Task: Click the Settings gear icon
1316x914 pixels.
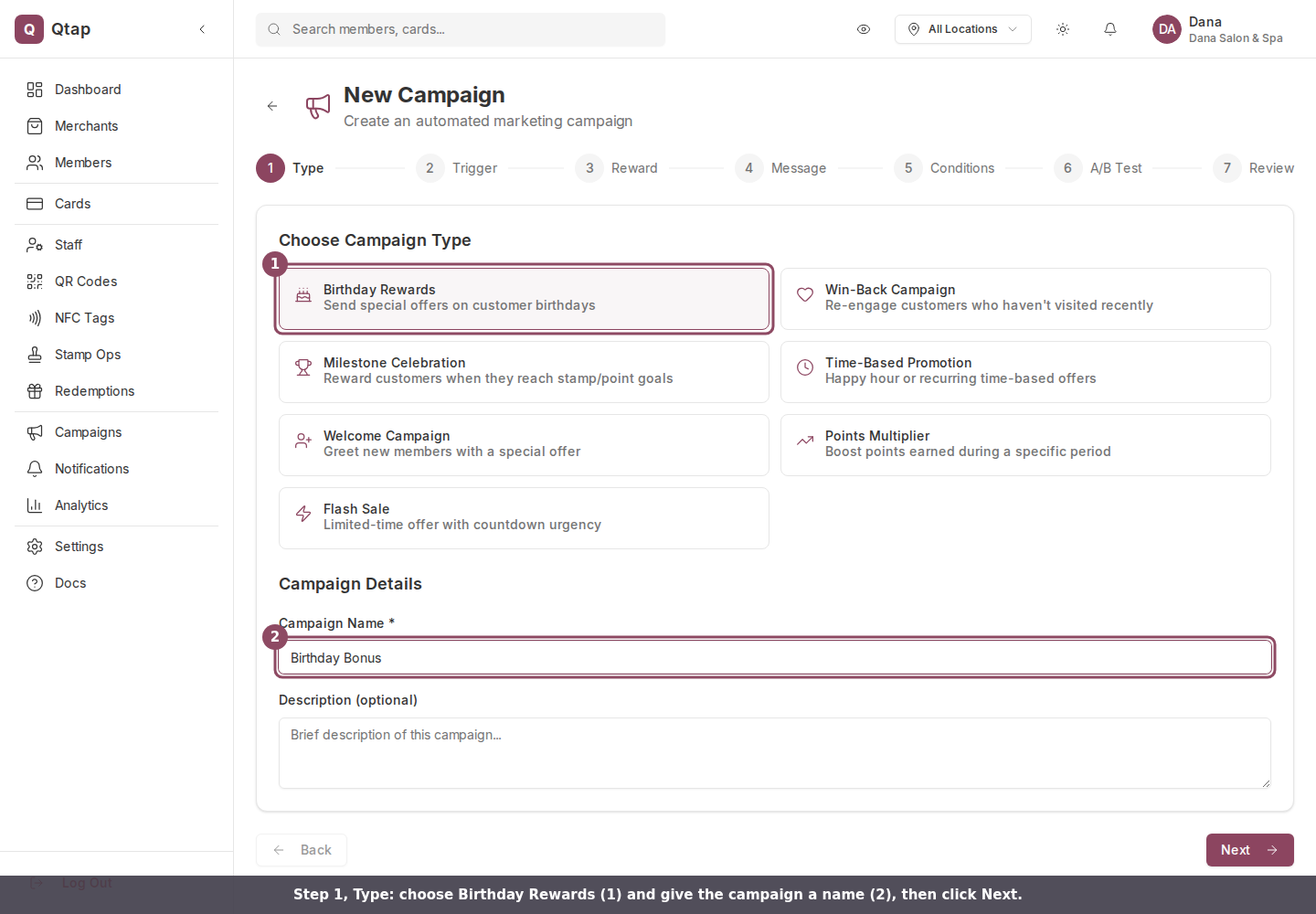Action: tap(35, 547)
